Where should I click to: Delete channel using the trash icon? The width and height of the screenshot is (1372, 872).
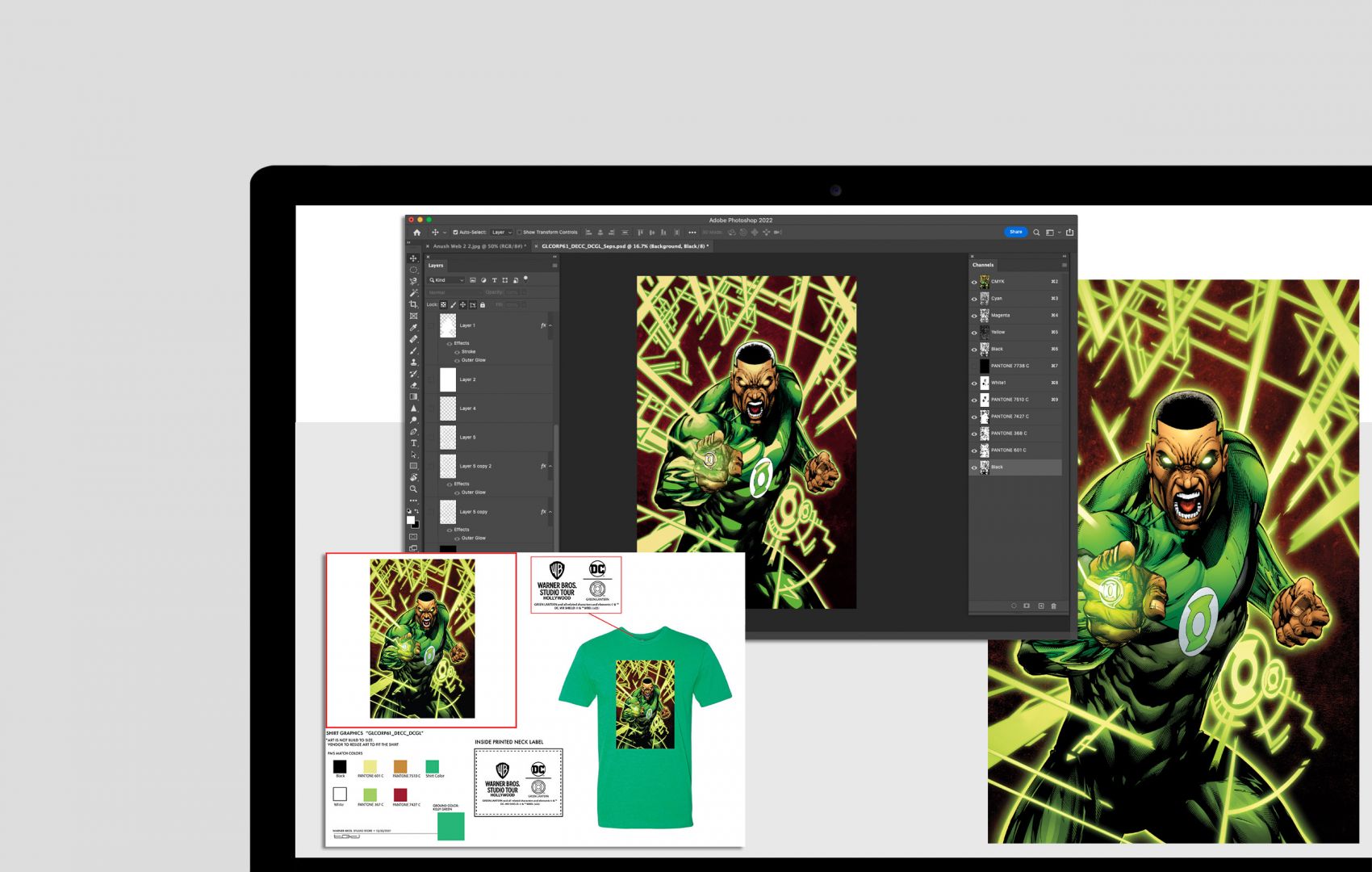1053,606
